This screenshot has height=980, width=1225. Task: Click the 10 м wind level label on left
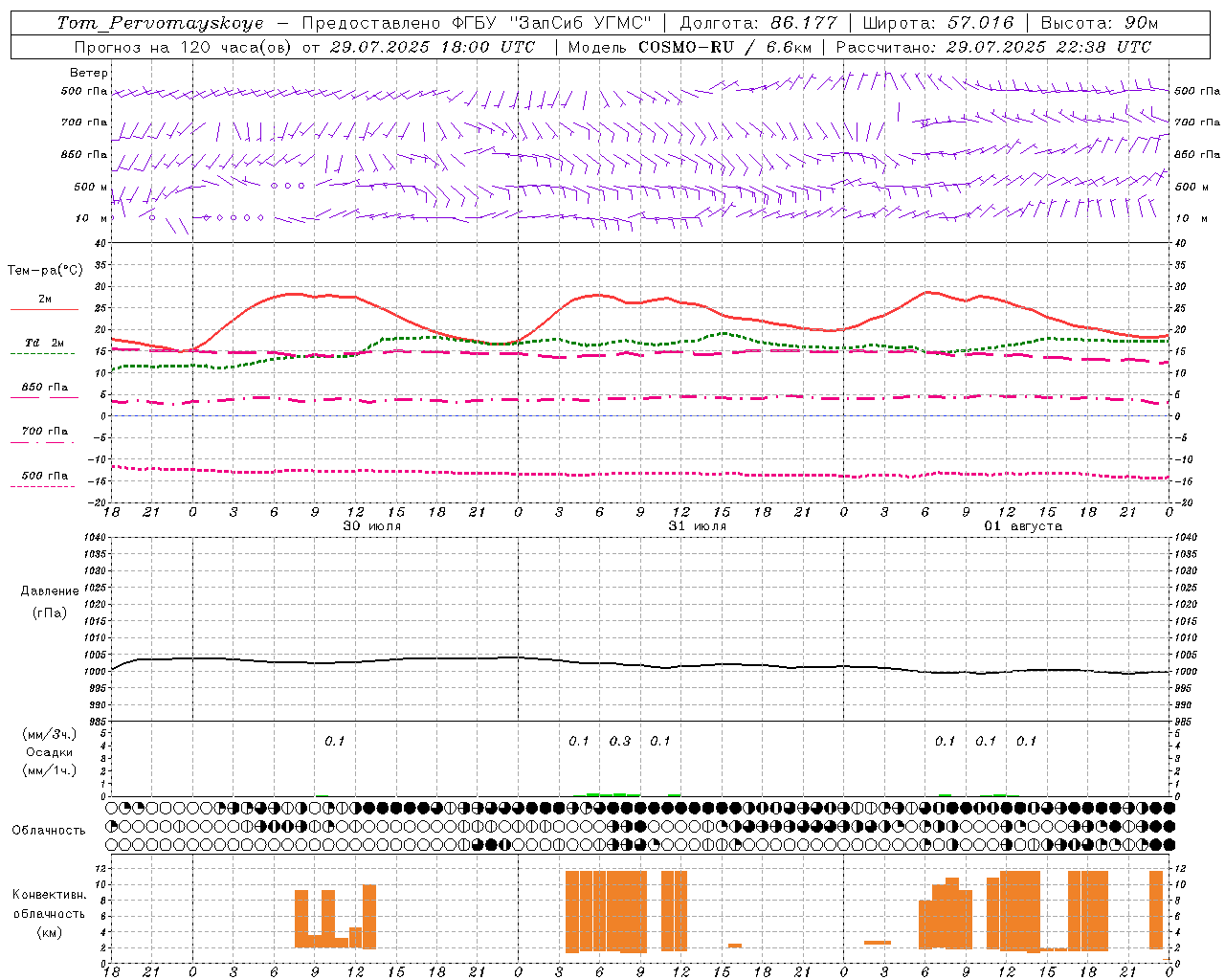(92, 218)
